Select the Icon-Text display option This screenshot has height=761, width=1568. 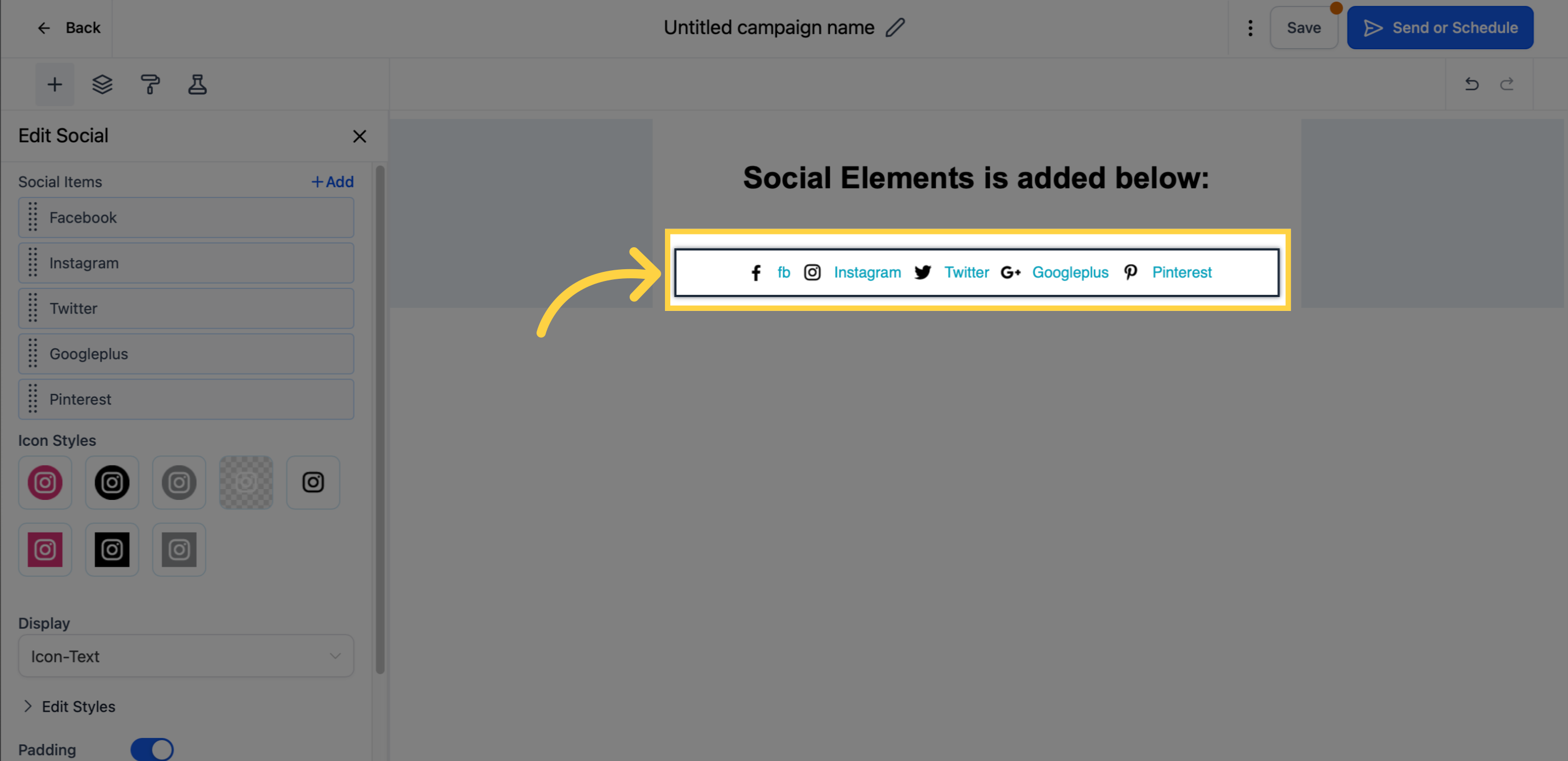(185, 657)
